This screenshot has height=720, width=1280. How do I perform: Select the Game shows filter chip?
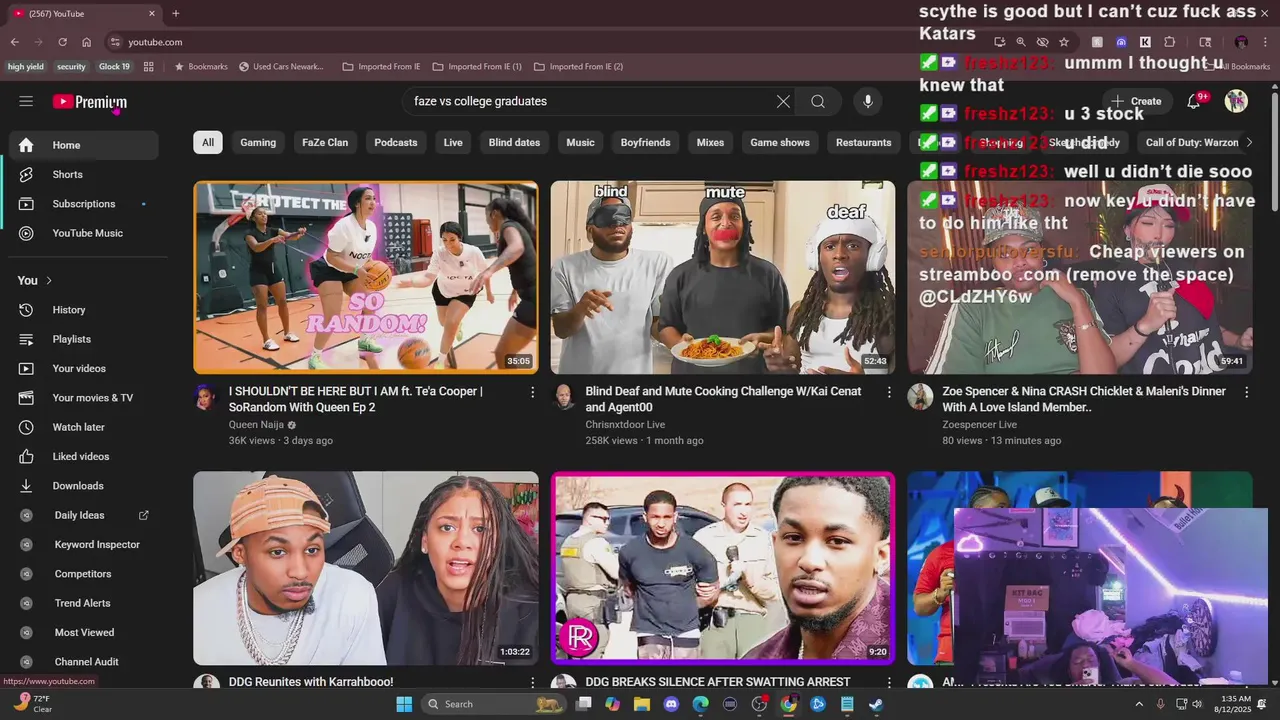pos(780,142)
